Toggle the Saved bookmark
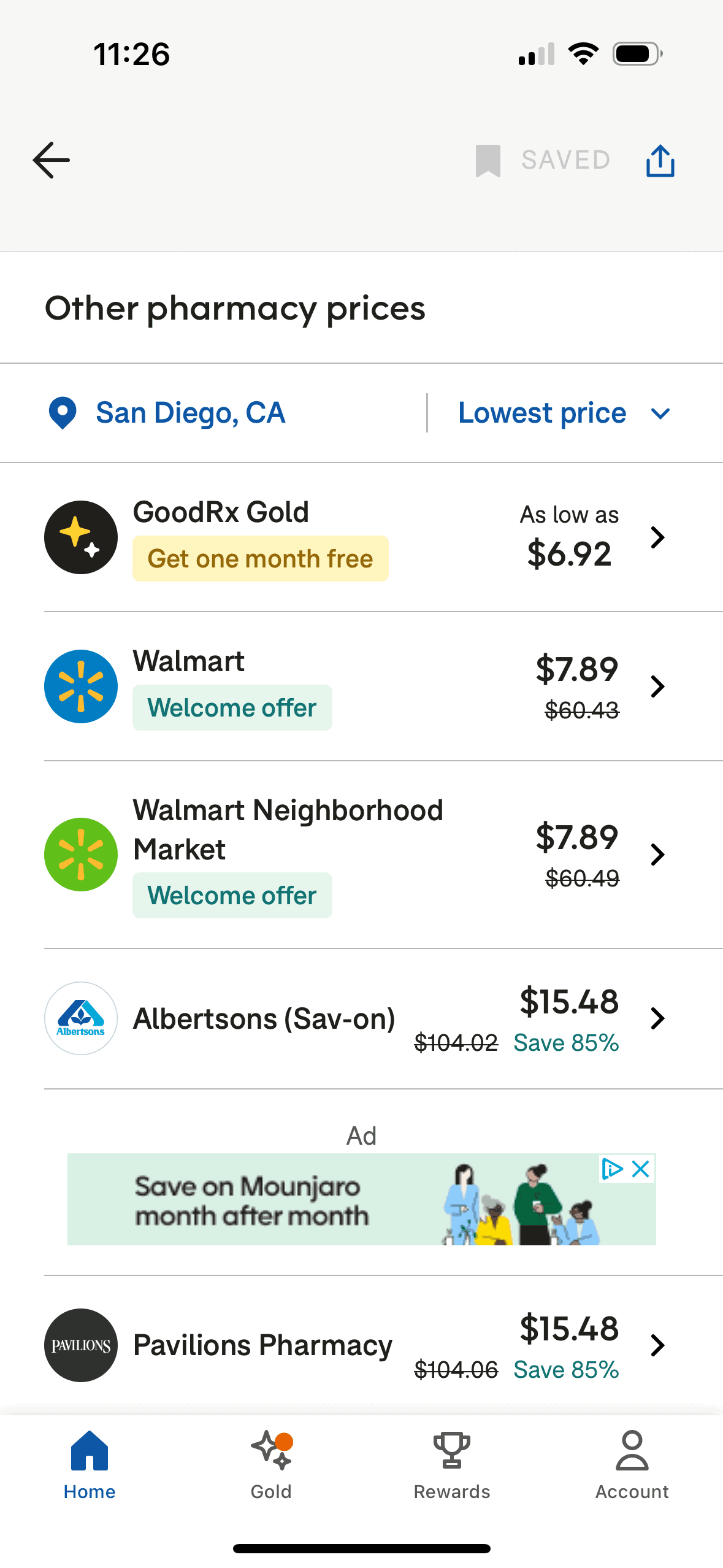This screenshot has height=1568, width=723. (x=542, y=160)
